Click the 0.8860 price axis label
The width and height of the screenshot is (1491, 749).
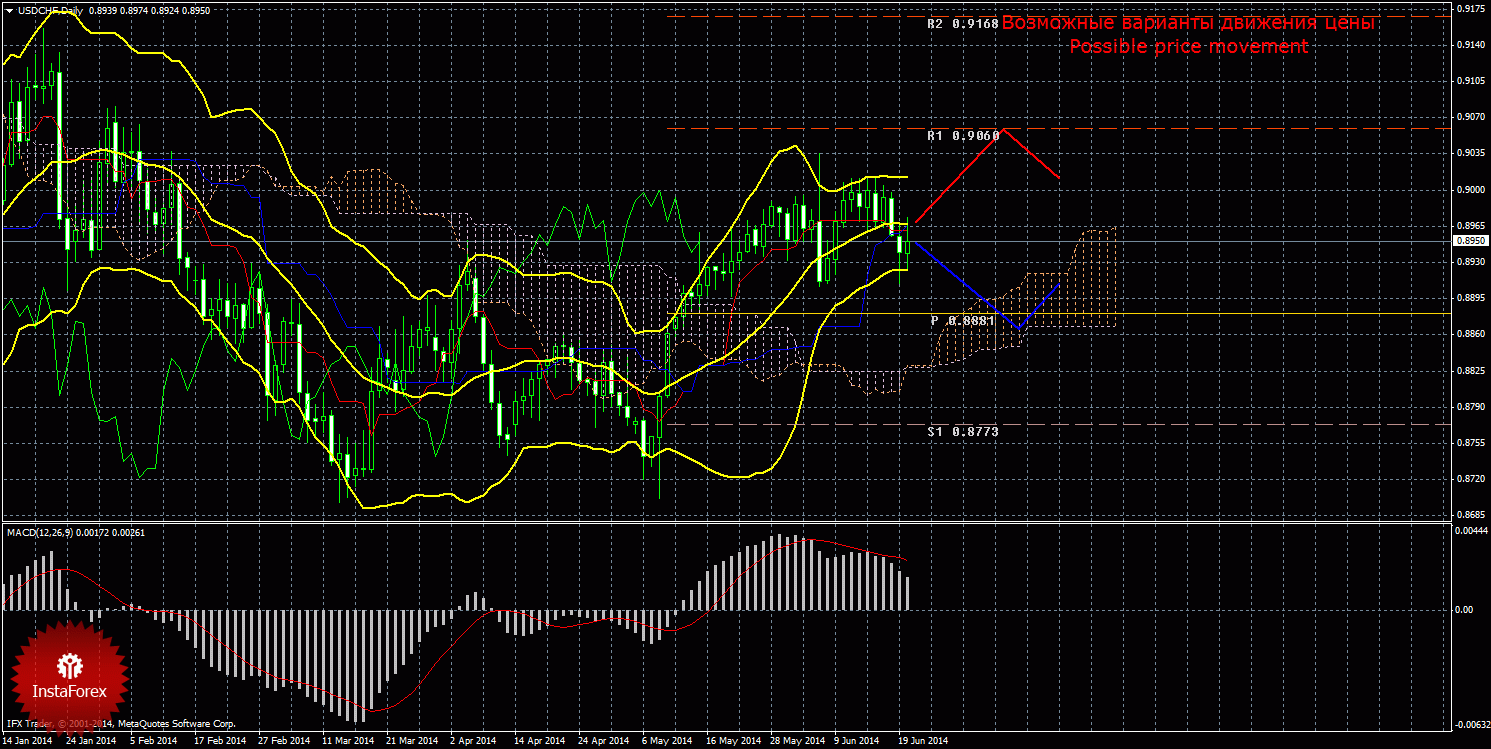(x=1469, y=334)
